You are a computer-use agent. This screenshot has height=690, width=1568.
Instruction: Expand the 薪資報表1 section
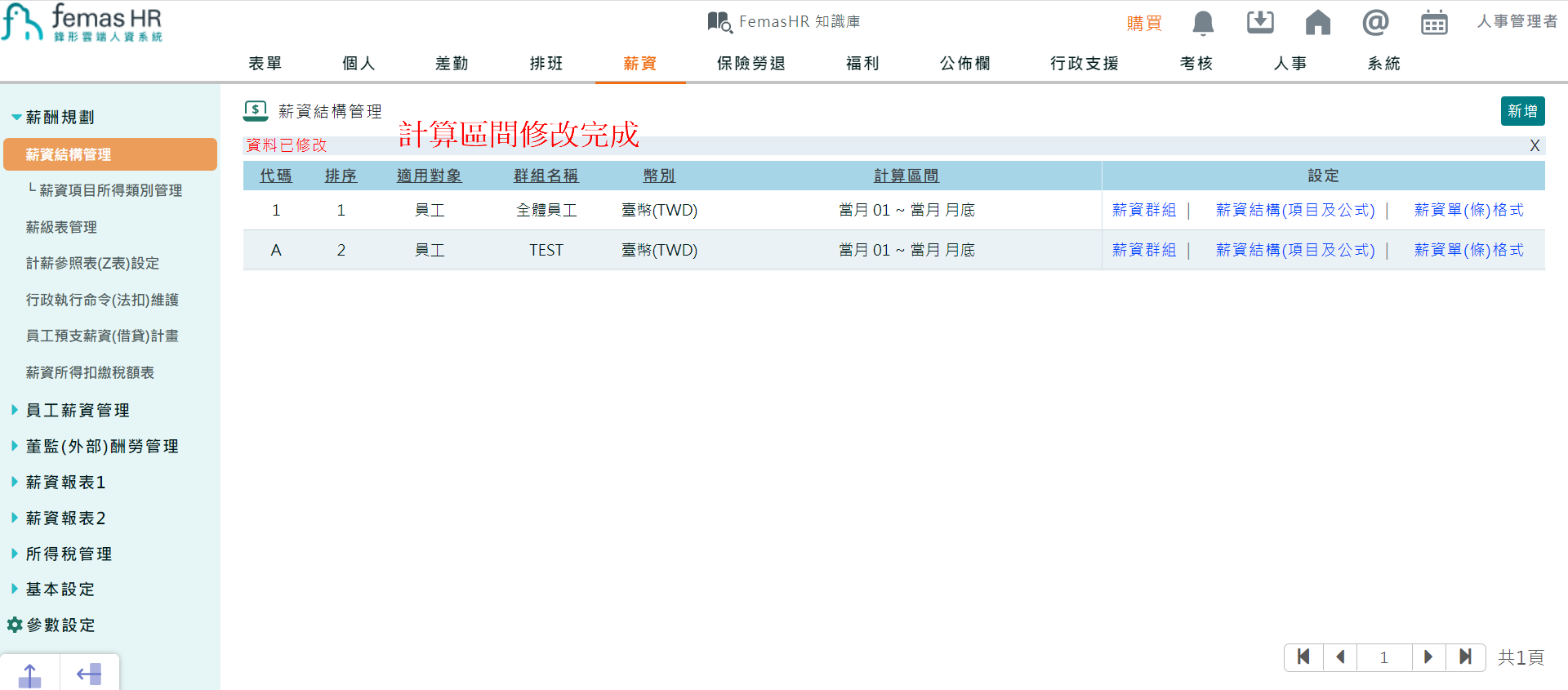click(x=65, y=483)
